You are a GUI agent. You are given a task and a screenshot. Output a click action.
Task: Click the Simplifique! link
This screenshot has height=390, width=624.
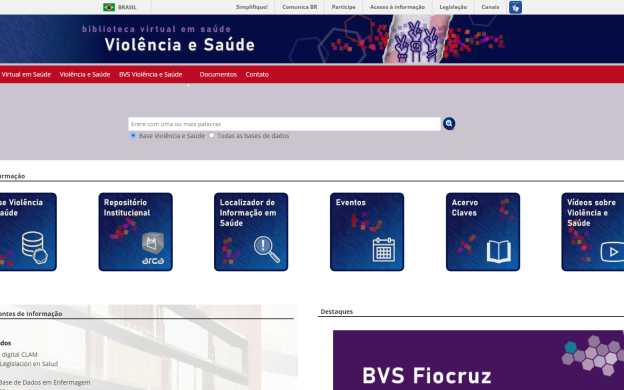pos(252,7)
